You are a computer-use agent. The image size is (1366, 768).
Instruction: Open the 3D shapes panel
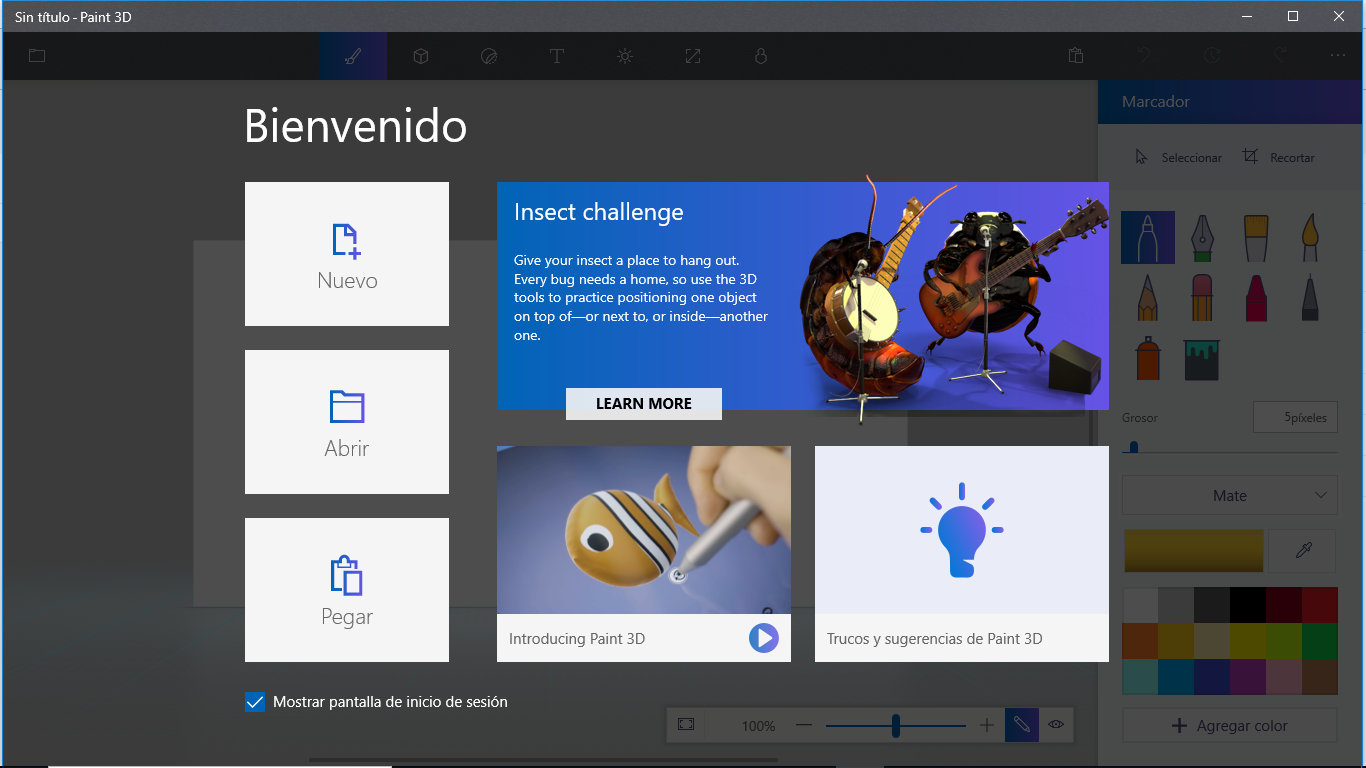coord(420,56)
